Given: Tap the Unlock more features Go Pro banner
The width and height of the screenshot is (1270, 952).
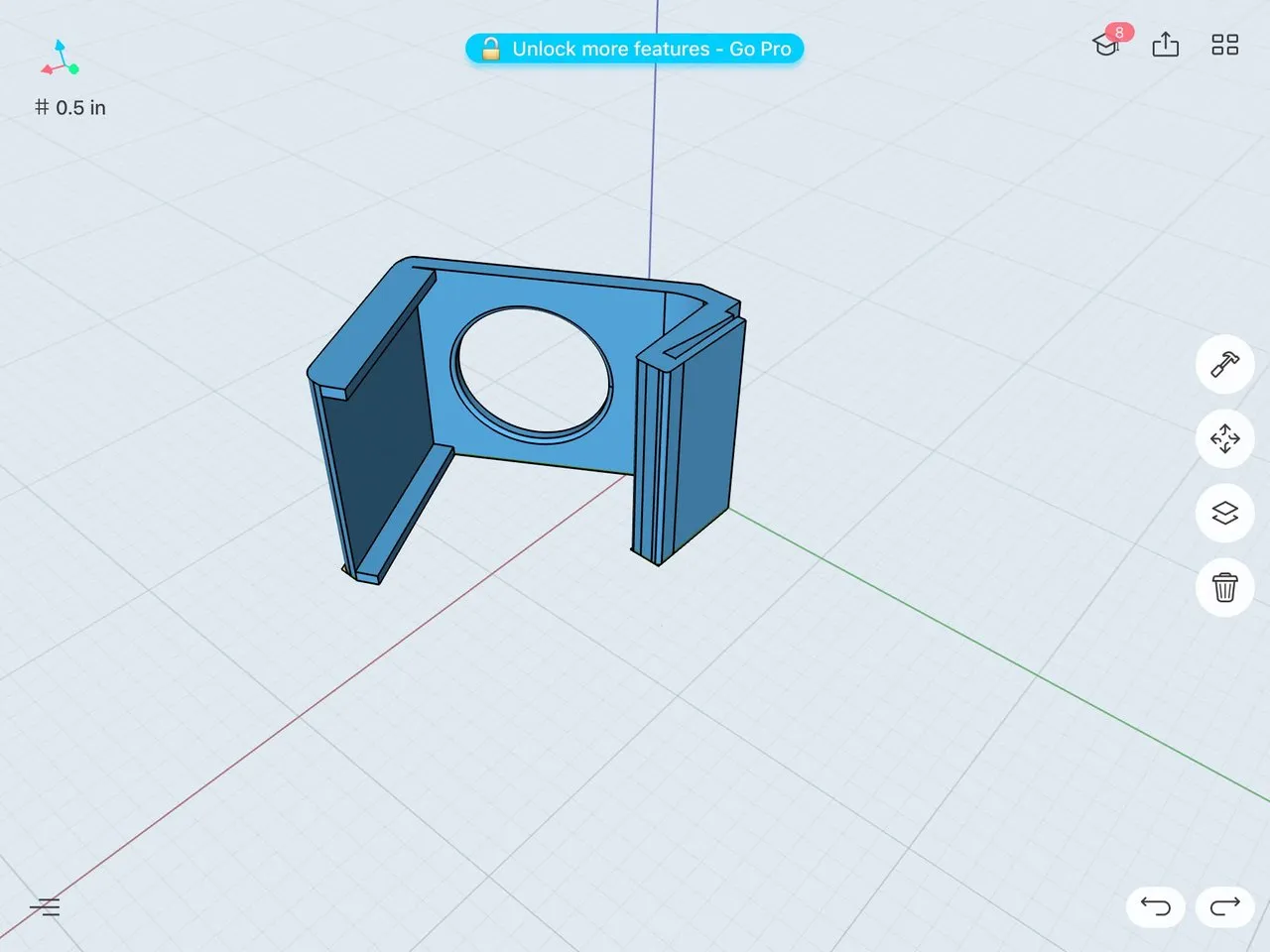Looking at the screenshot, I should 634,49.
